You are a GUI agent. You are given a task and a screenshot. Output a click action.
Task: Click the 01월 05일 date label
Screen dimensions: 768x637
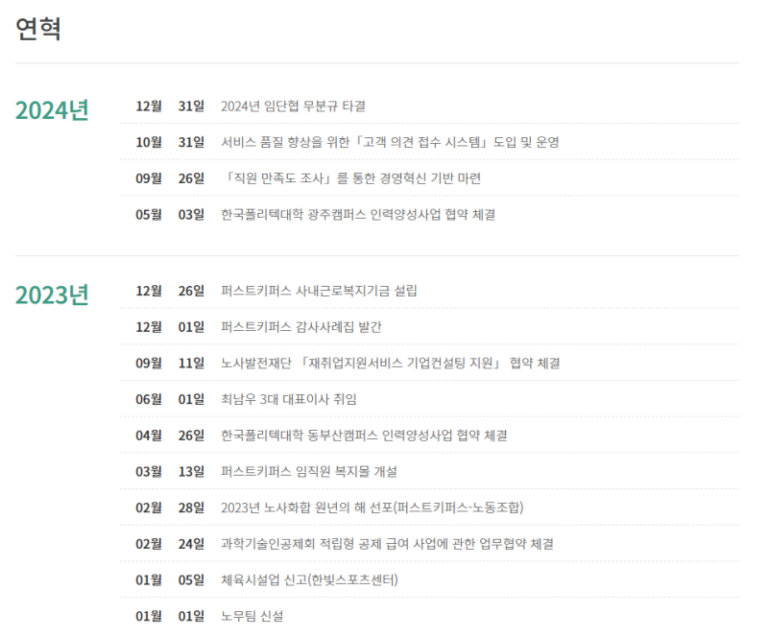coord(170,580)
